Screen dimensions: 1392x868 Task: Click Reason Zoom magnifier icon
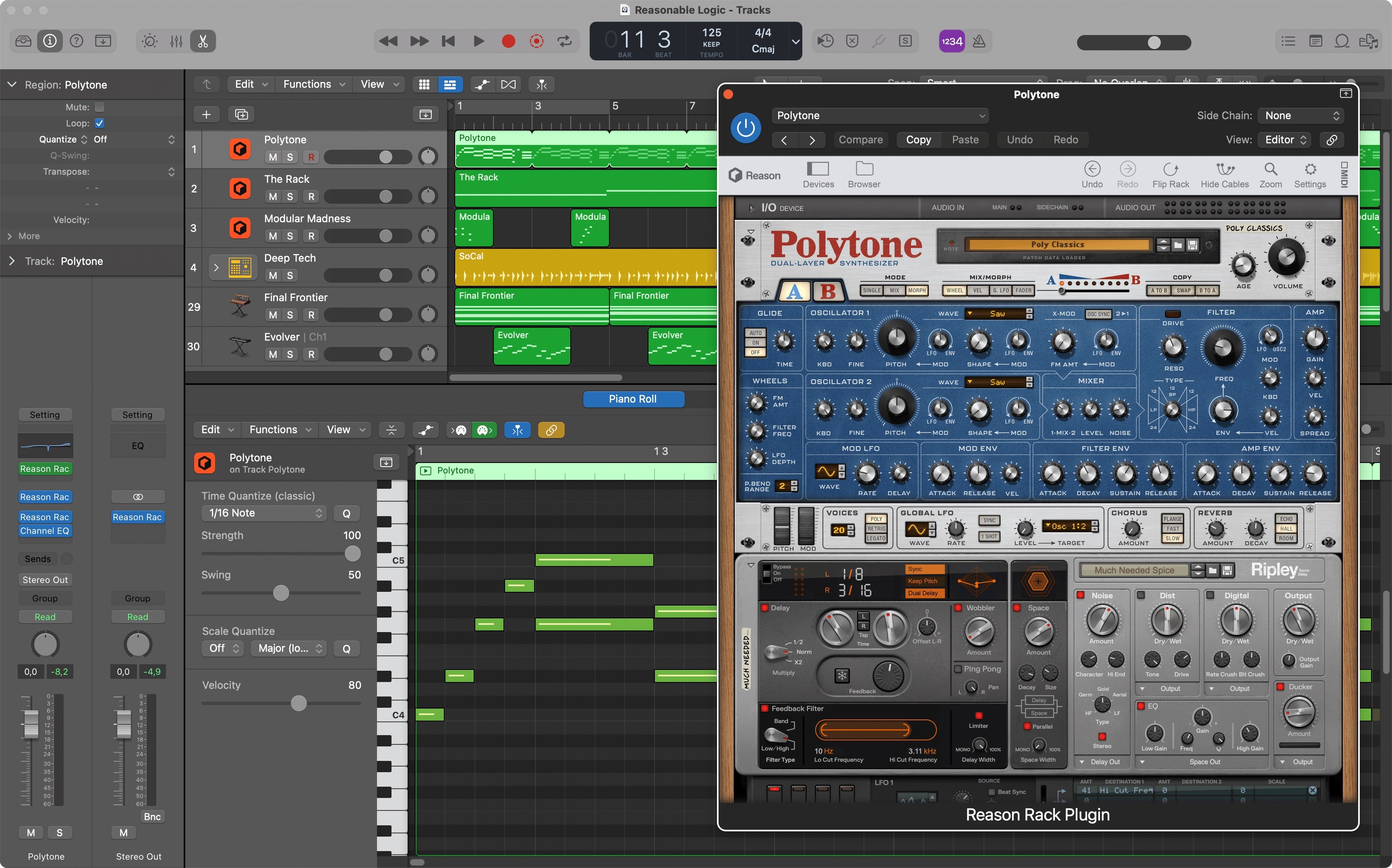pos(1270,174)
